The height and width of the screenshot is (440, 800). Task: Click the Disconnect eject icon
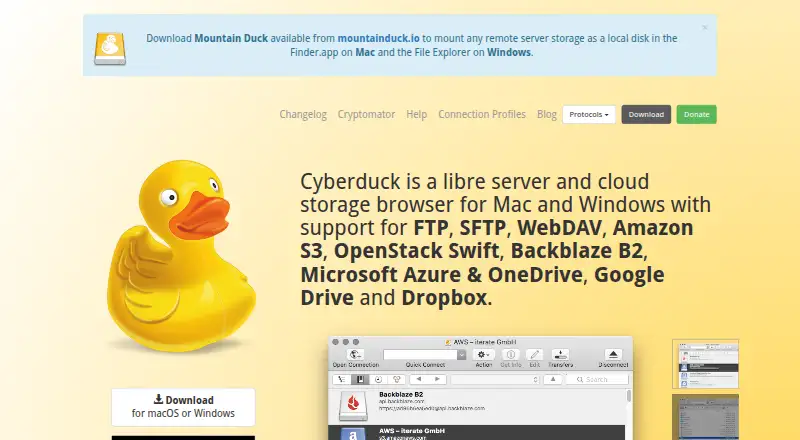[613, 354]
